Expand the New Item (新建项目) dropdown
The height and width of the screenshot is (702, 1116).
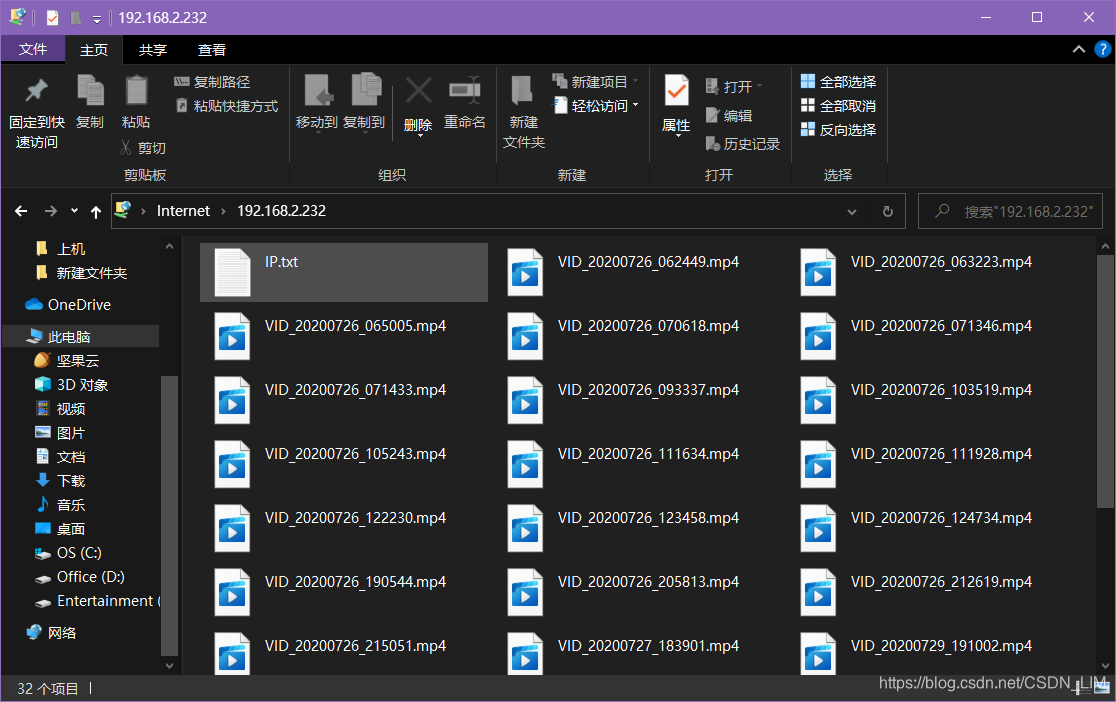(x=596, y=82)
